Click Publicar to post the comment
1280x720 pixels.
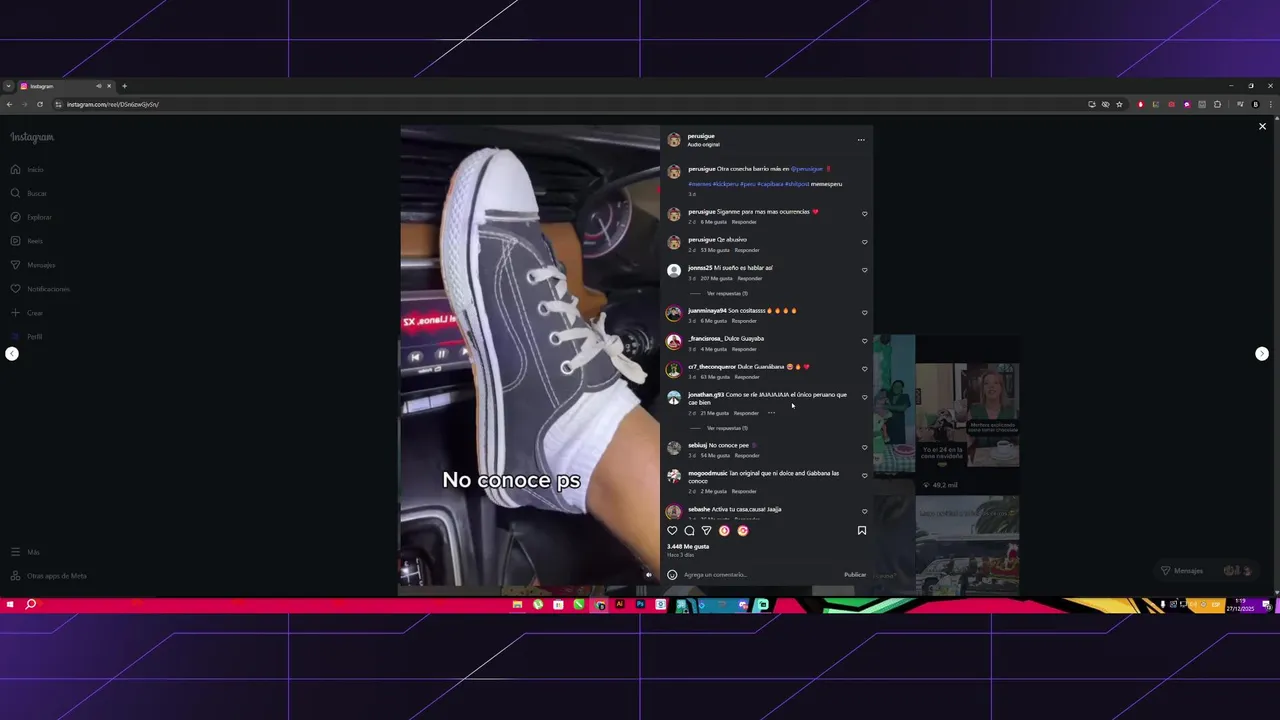855,575
